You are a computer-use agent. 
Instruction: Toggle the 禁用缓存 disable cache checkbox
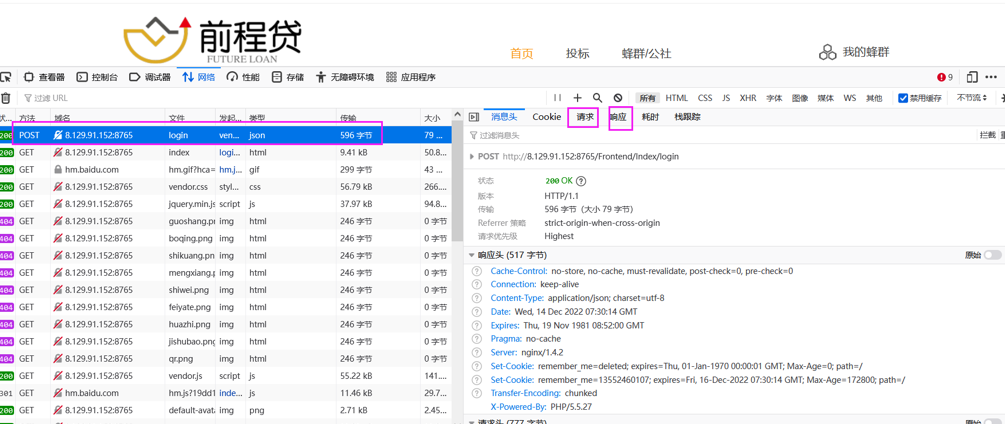coord(903,98)
